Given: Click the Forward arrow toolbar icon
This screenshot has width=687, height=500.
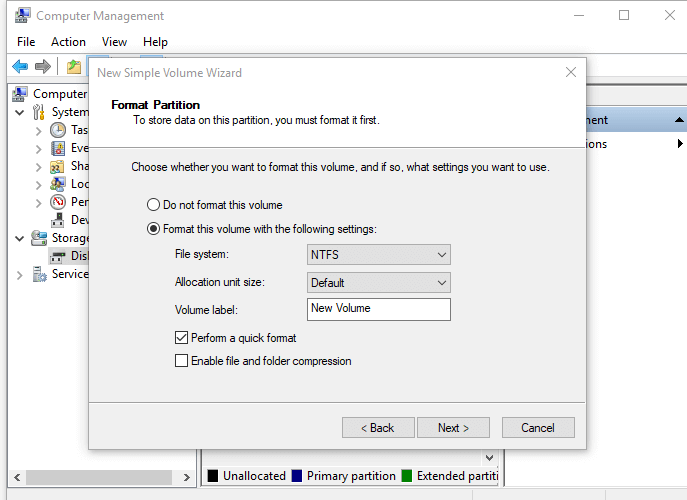Looking at the screenshot, I should [x=43, y=66].
